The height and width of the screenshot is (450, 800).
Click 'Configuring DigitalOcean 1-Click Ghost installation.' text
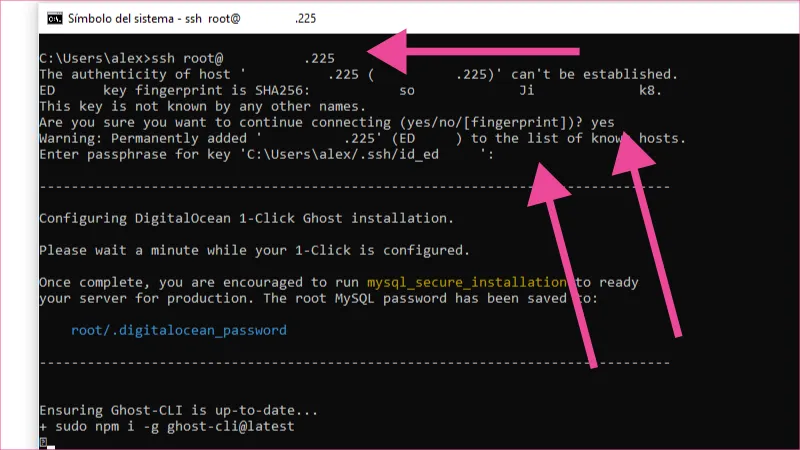246,218
